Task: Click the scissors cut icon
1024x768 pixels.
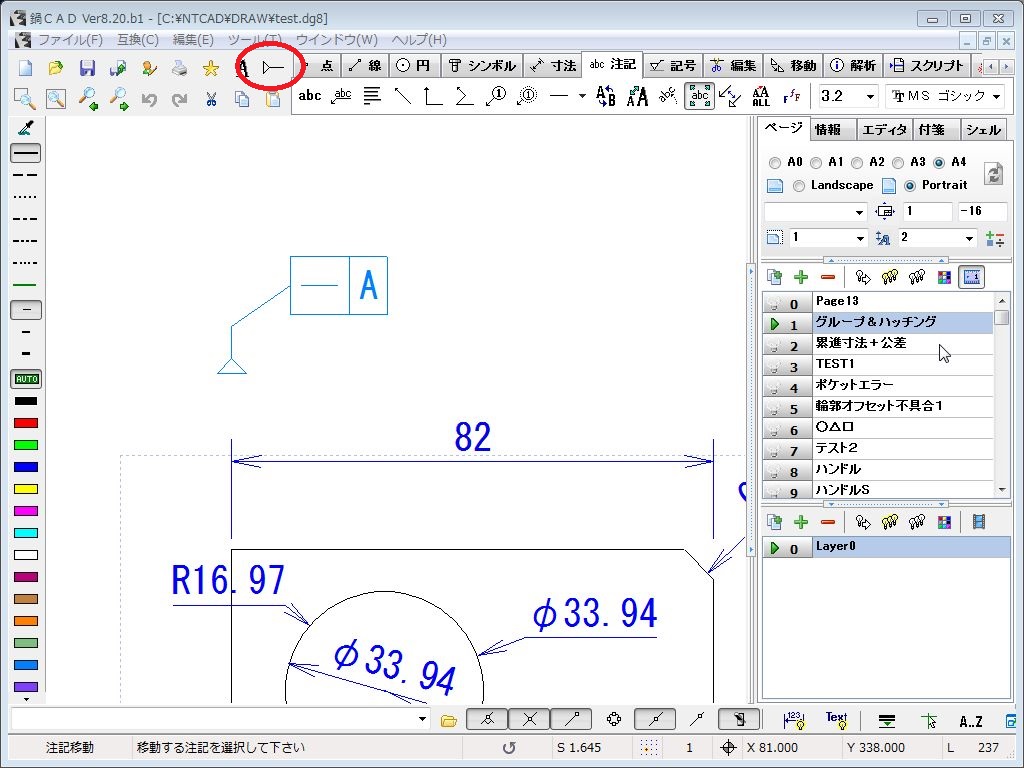Action: [x=210, y=99]
